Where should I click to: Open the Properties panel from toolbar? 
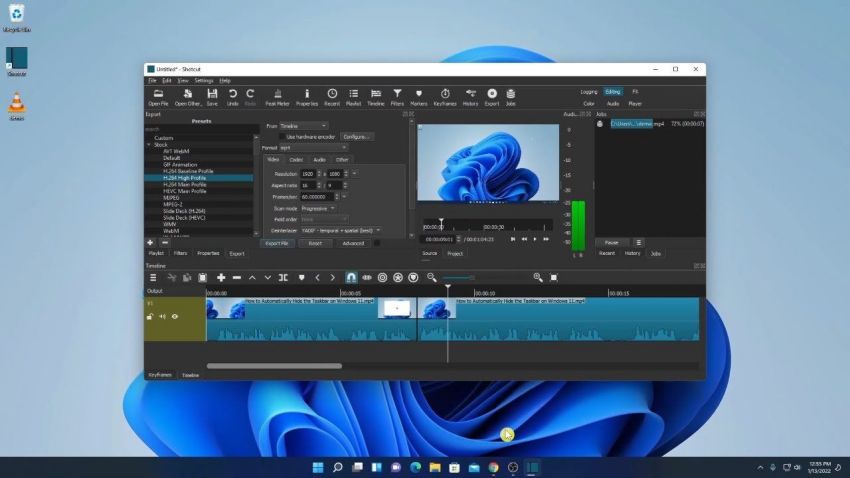point(307,97)
